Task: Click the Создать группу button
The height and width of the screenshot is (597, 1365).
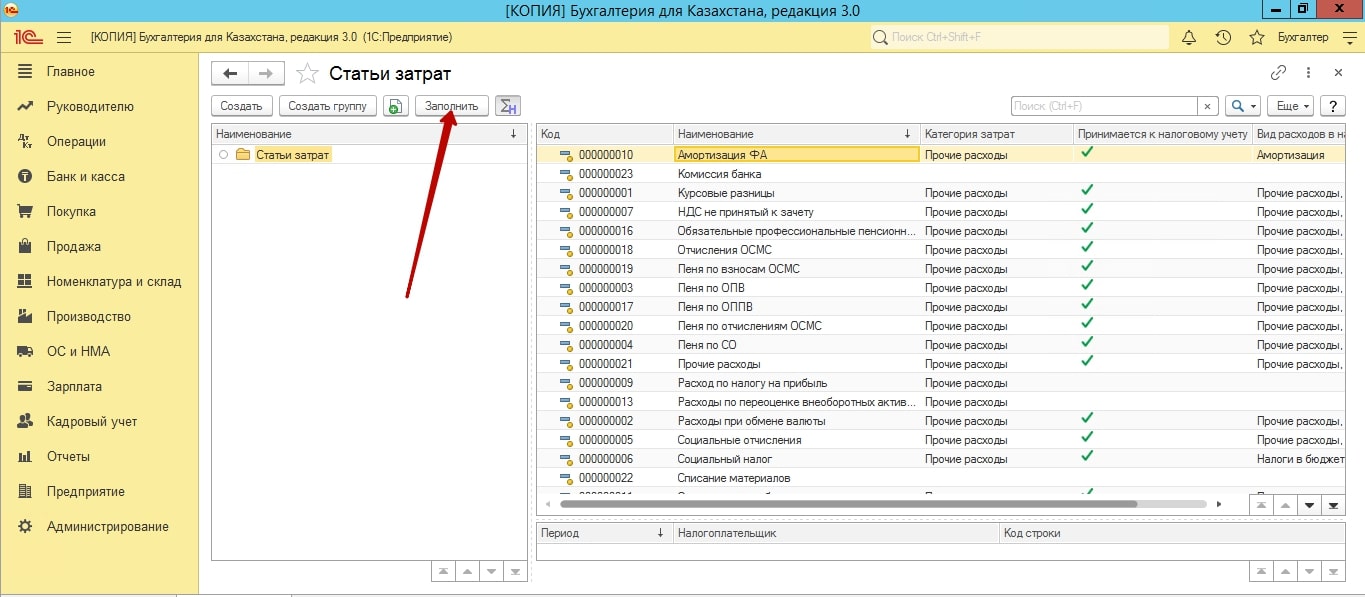Action: (327, 106)
